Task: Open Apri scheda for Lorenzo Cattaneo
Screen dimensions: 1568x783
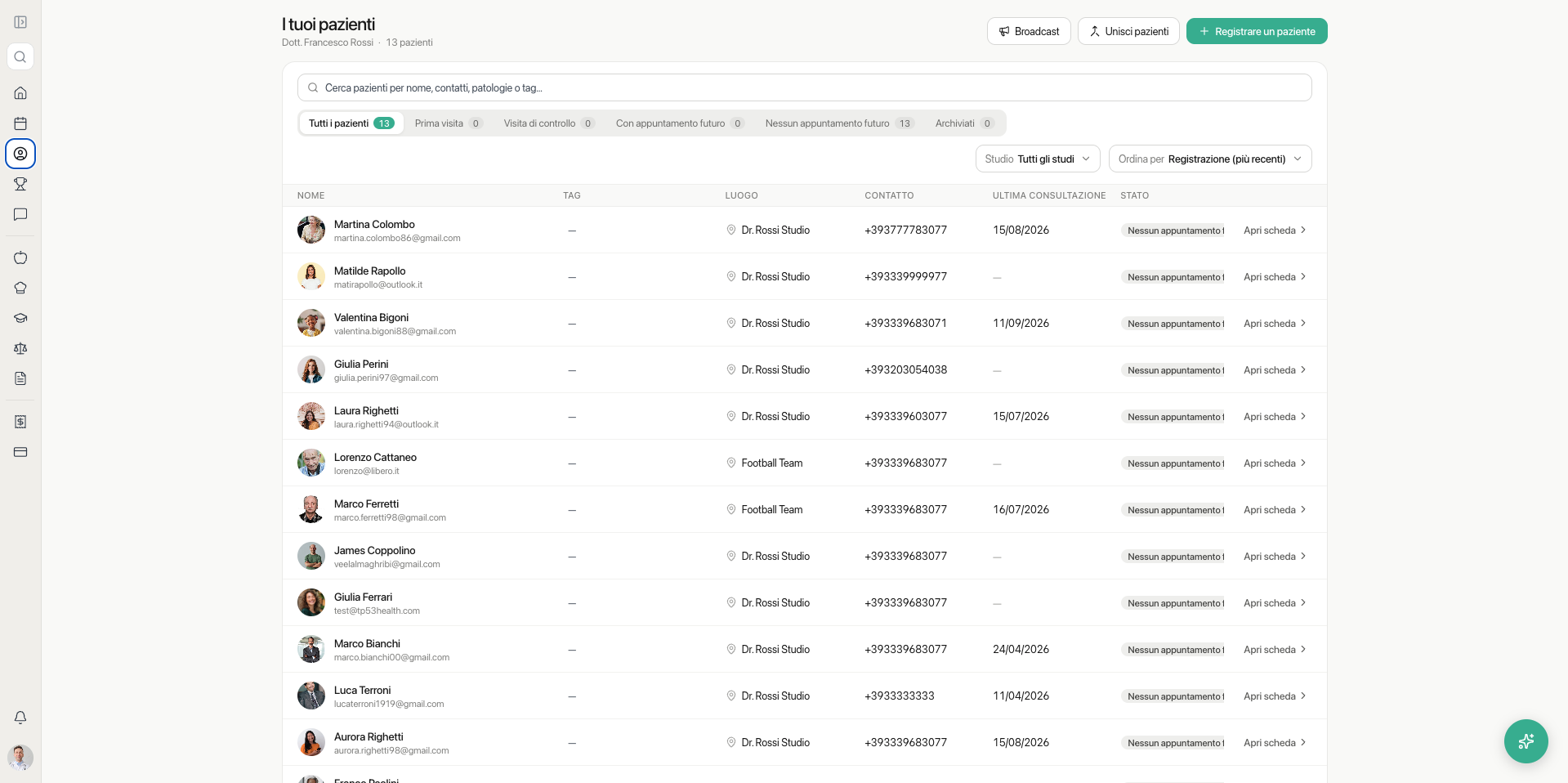Action: pos(1275,463)
